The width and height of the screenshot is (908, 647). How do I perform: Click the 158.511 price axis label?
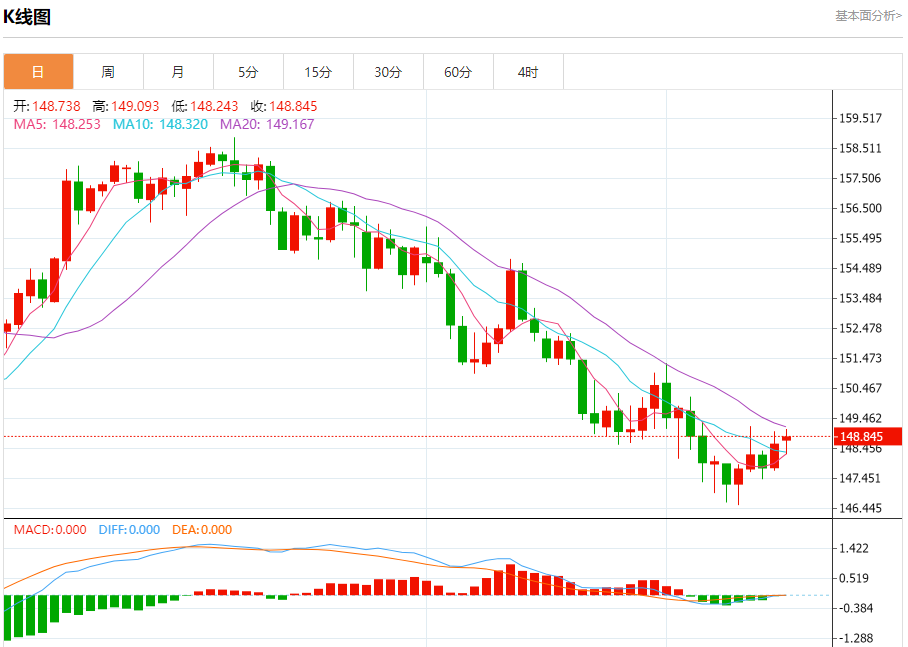pyautogui.click(x=861, y=148)
